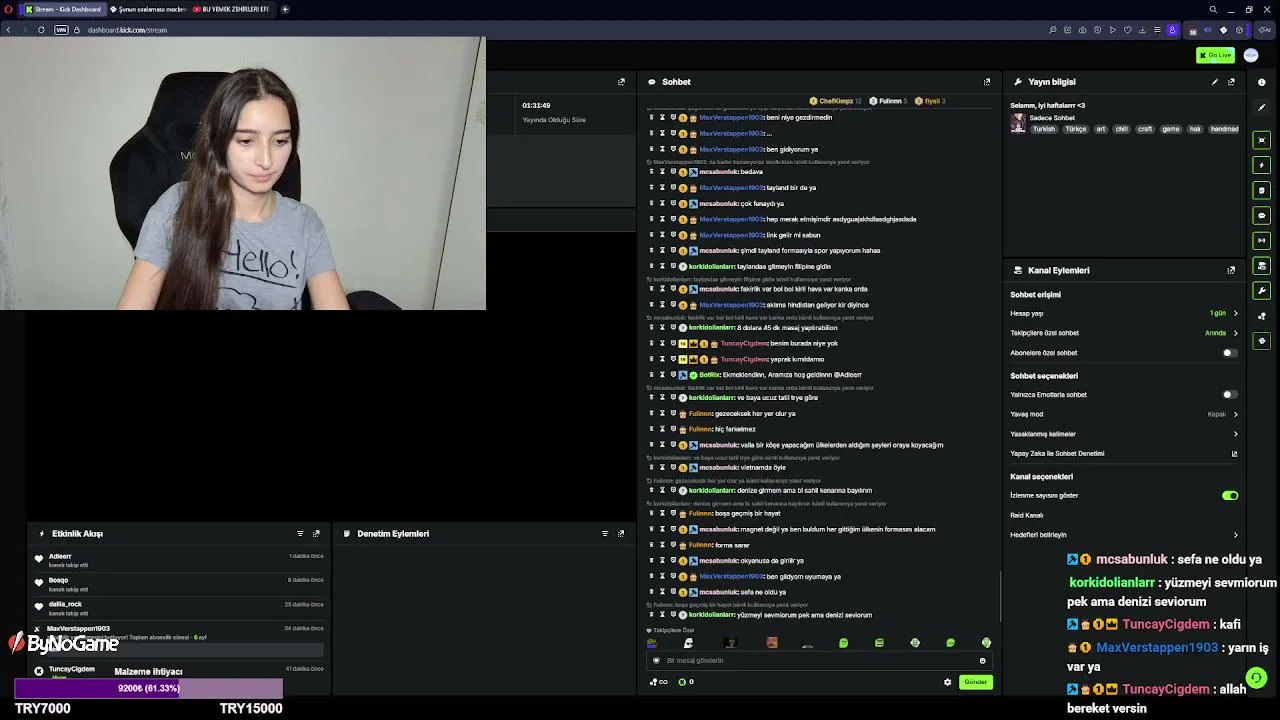The image size is (1280, 720).
Task: Open the info icon in right sidebar
Action: (1262, 82)
